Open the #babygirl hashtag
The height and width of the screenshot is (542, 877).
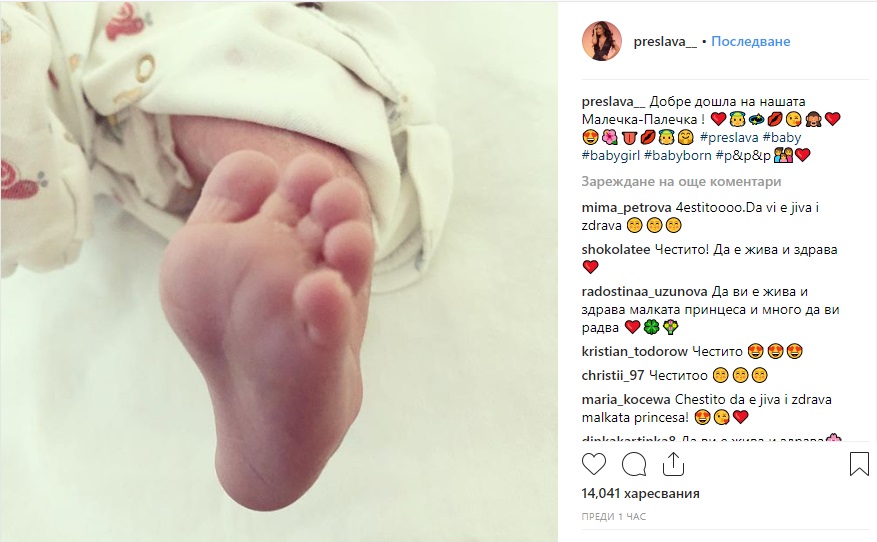610,155
